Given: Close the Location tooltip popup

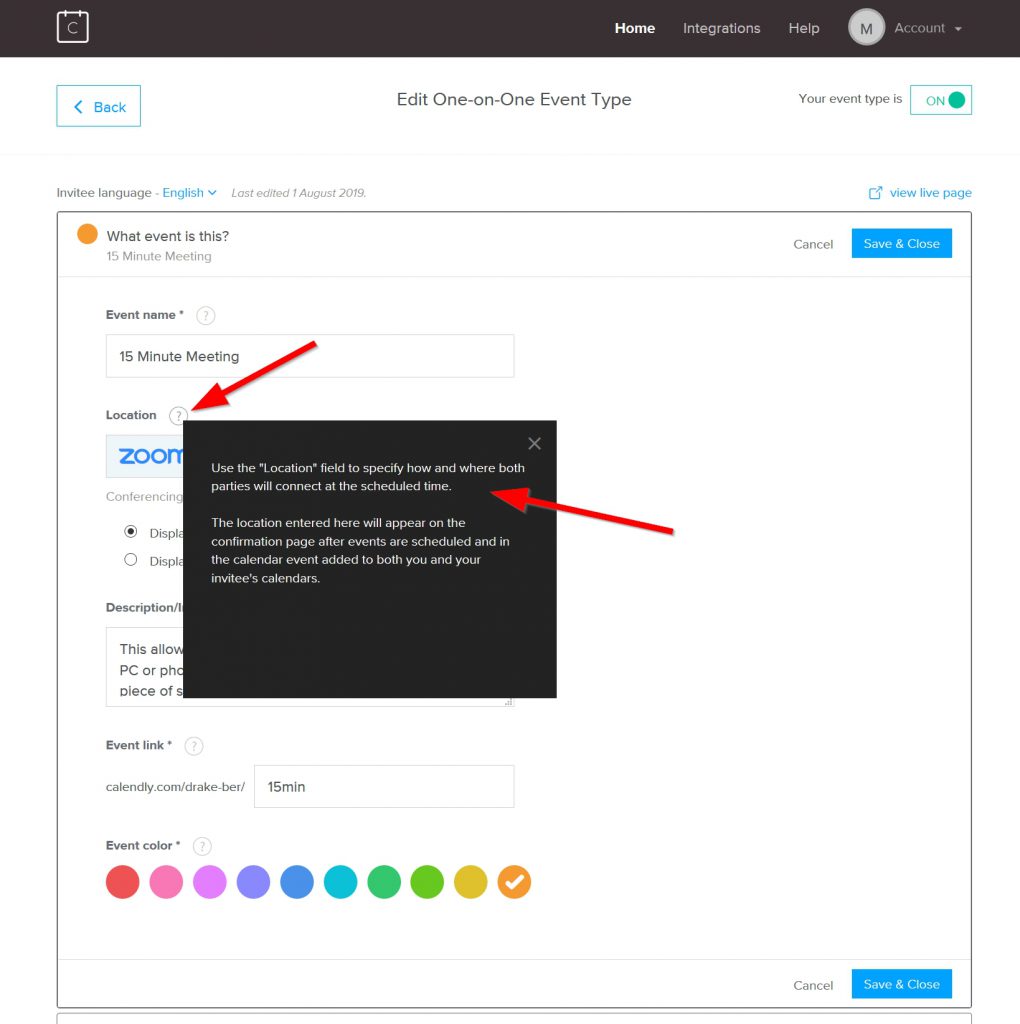Looking at the screenshot, I should [534, 444].
